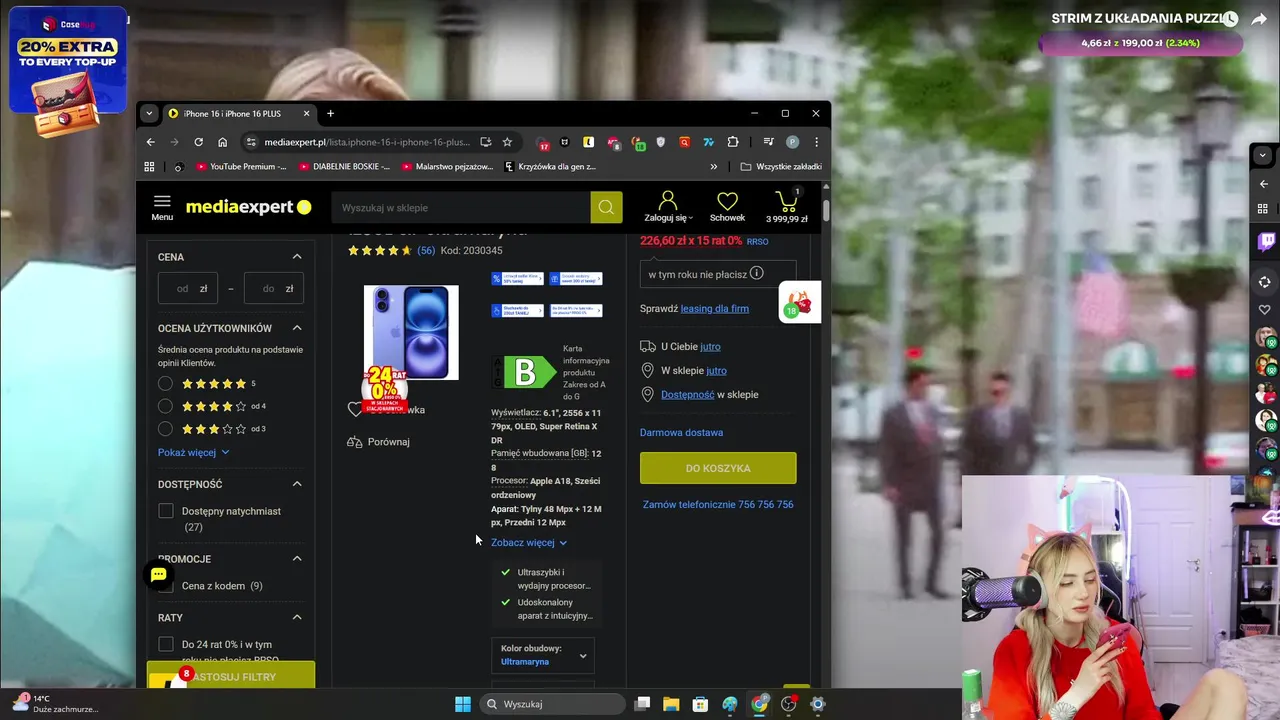Click the 'do' maximum price field

point(274,289)
